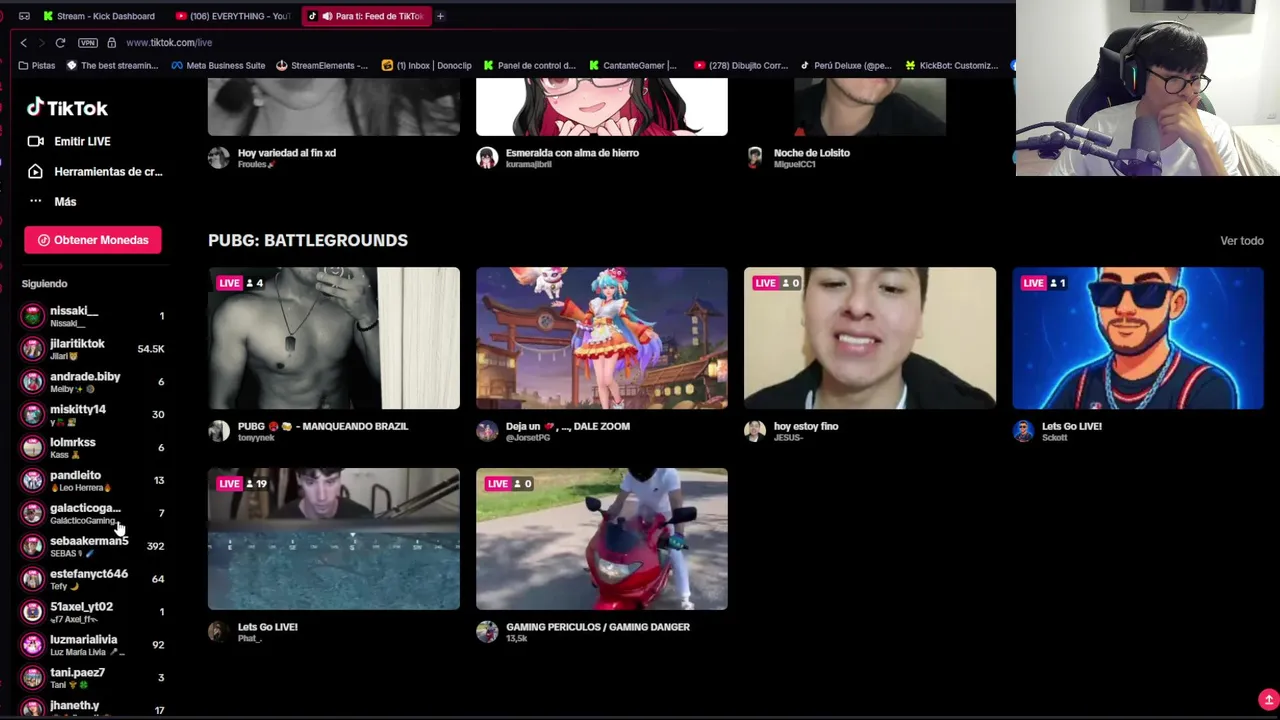Toggle the VPN badge in address bar
This screenshot has height=720, width=1280.
(x=88, y=43)
